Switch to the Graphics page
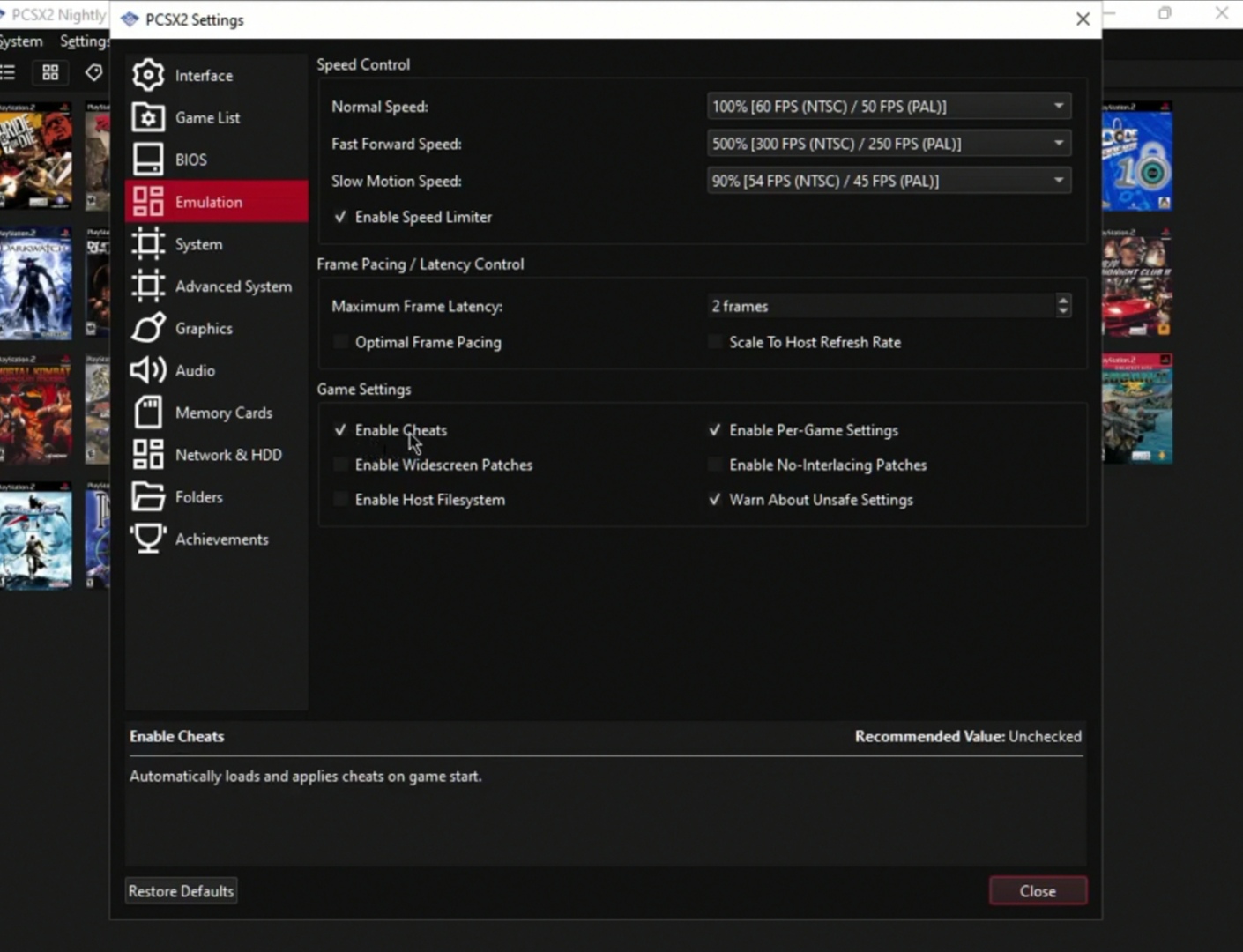Viewport: 1243px width, 952px height. click(x=217, y=328)
